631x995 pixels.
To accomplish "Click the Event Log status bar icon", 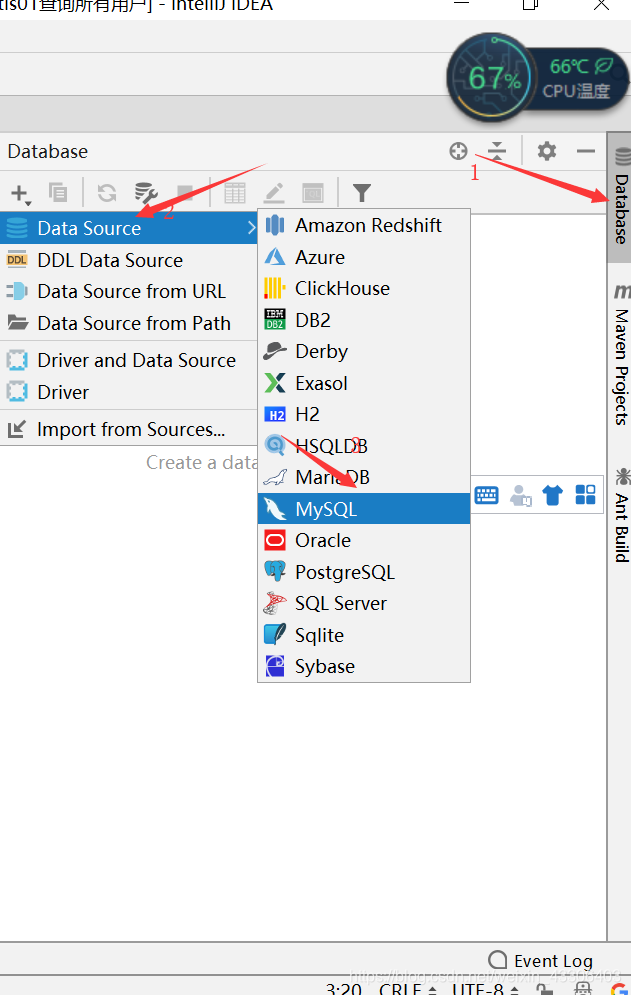I will tap(498, 959).
